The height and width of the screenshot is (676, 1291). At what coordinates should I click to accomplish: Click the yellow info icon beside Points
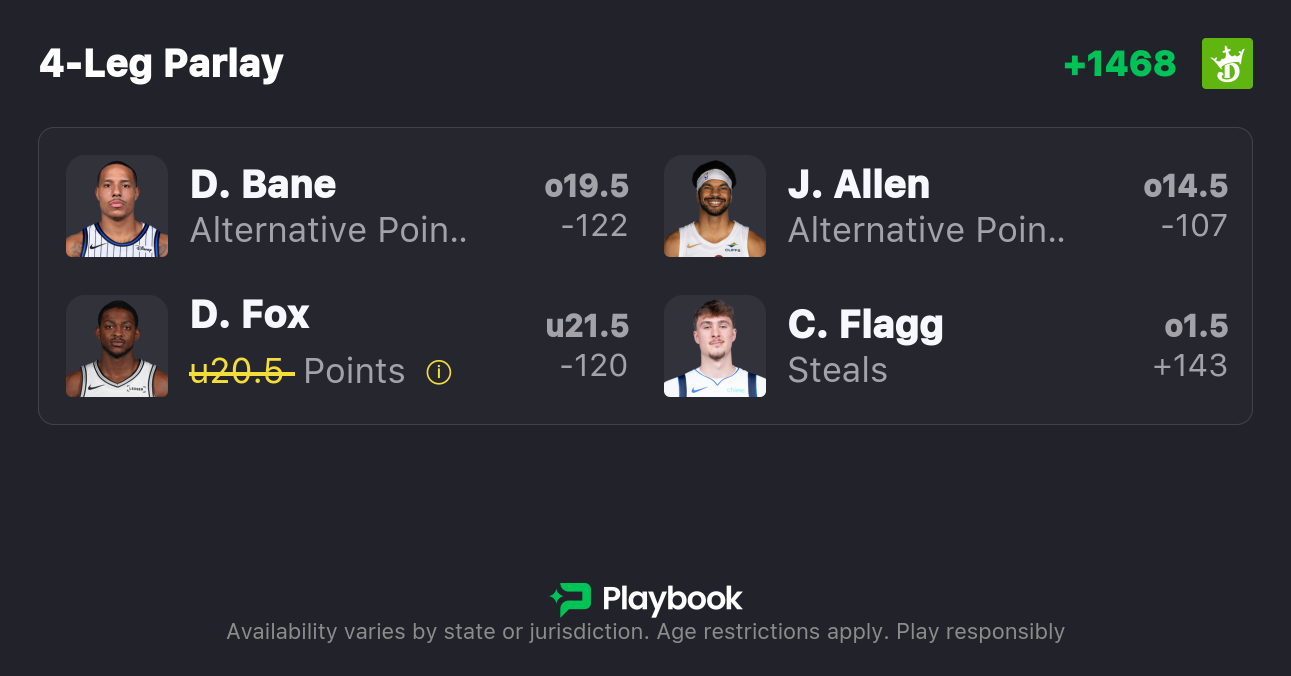pyautogui.click(x=439, y=372)
